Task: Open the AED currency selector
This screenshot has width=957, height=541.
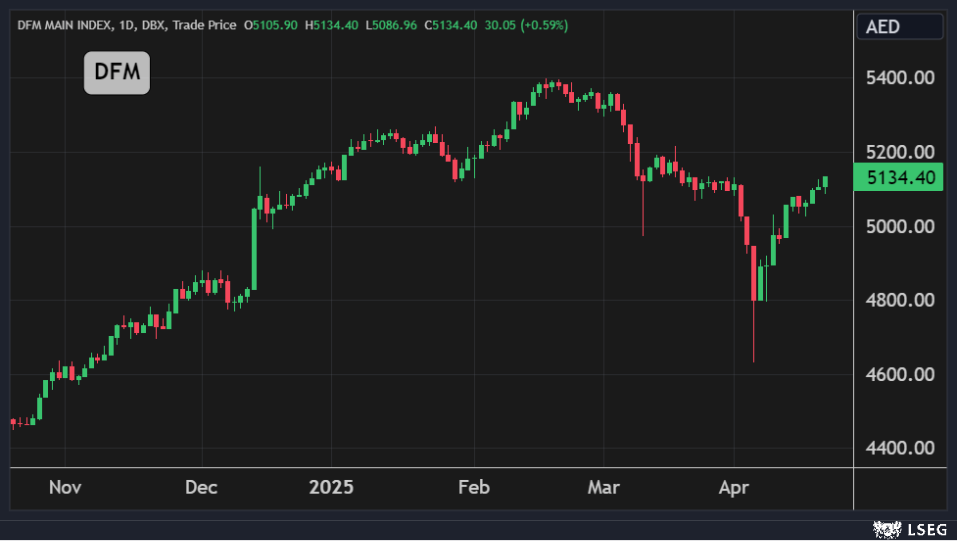Action: (x=899, y=27)
